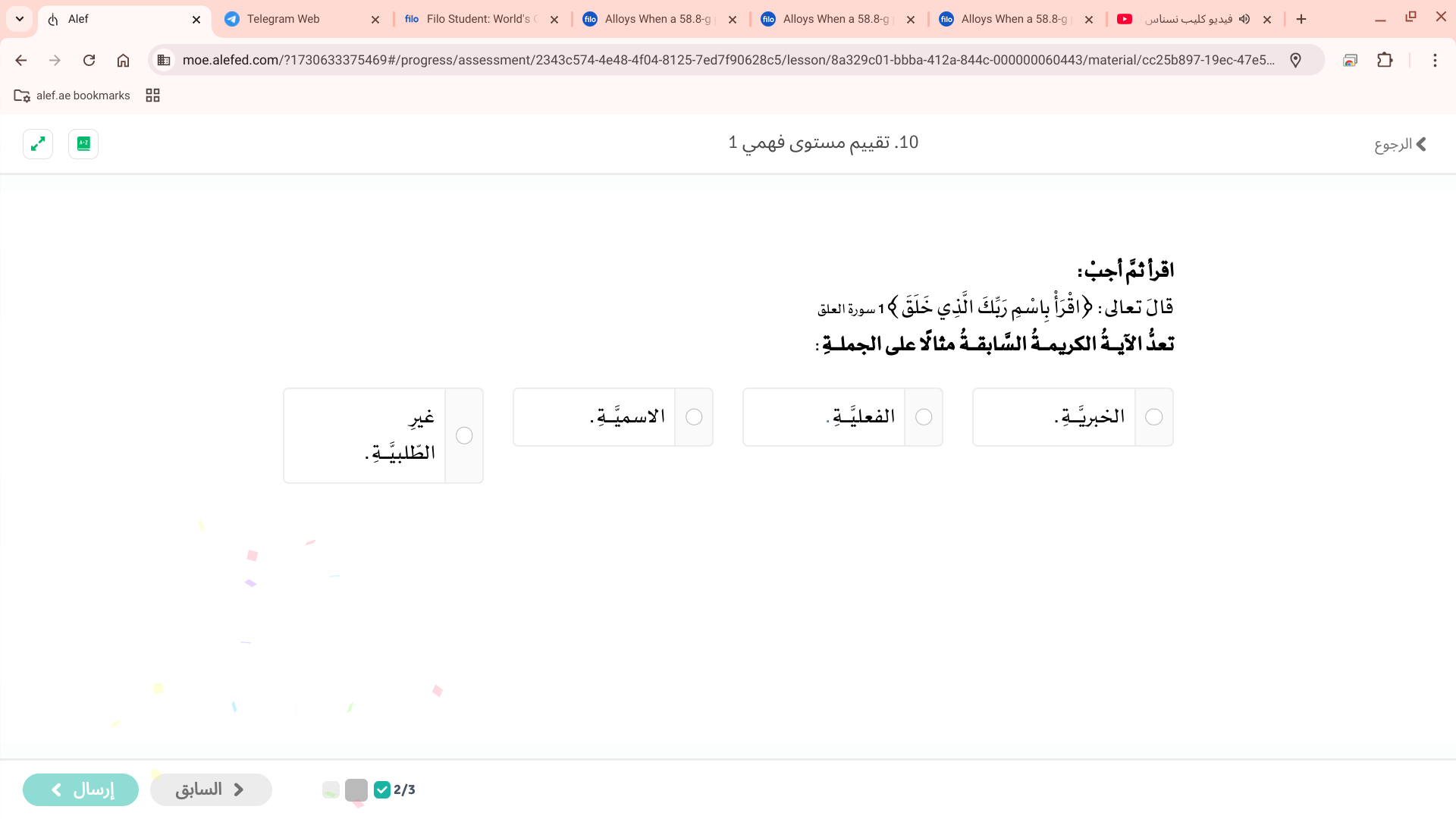This screenshot has height=819, width=1456.
Task: Select the الاسميّة radio option
Action: [694, 417]
